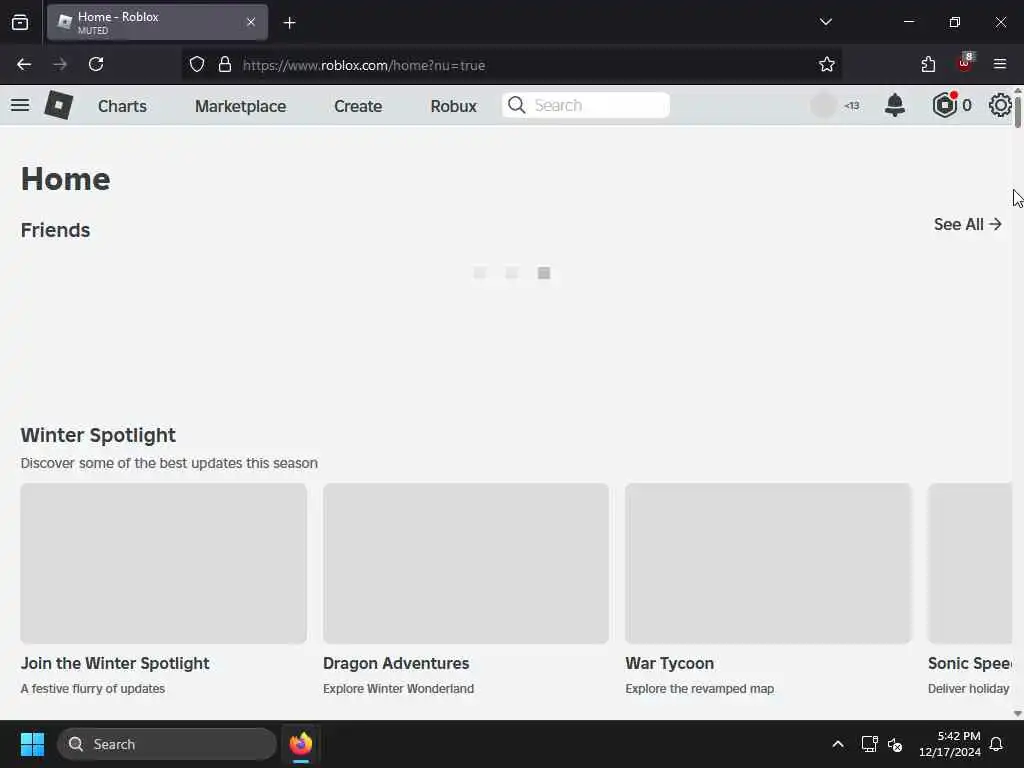The image size is (1024, 768).
Task: Open the Windows Start menu
Action: coord(32,744)
